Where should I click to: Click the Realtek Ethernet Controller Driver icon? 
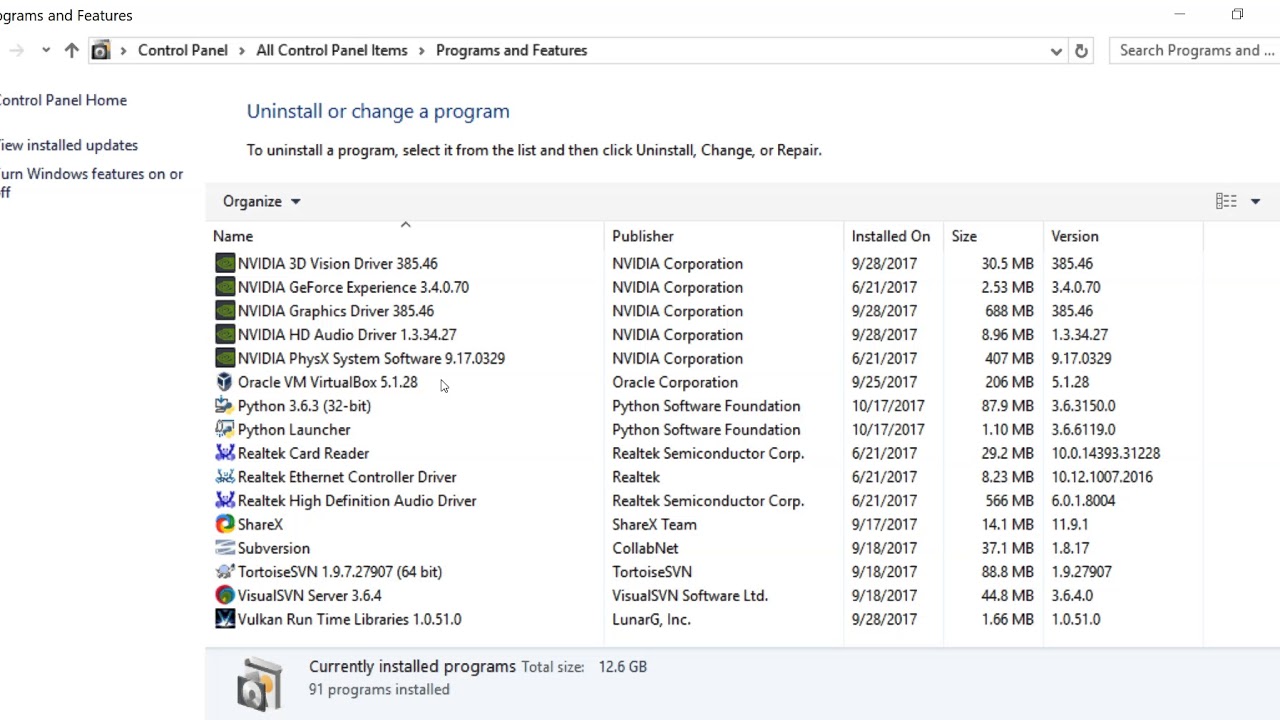click(225, 477)
